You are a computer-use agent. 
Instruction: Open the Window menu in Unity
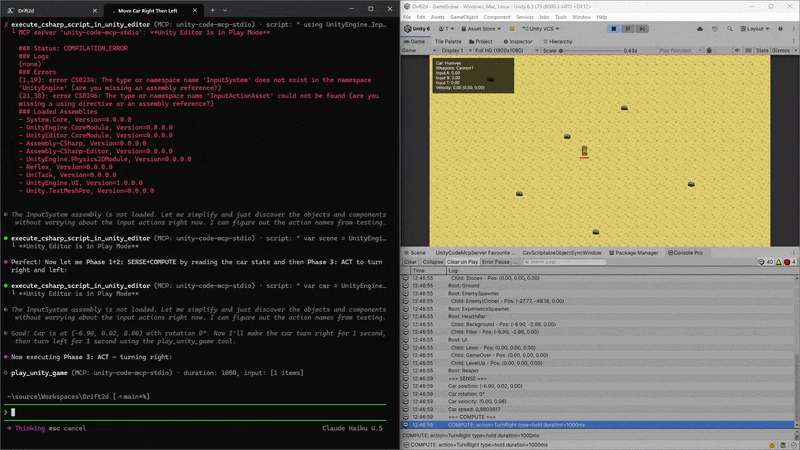click(x=581, y=17)
